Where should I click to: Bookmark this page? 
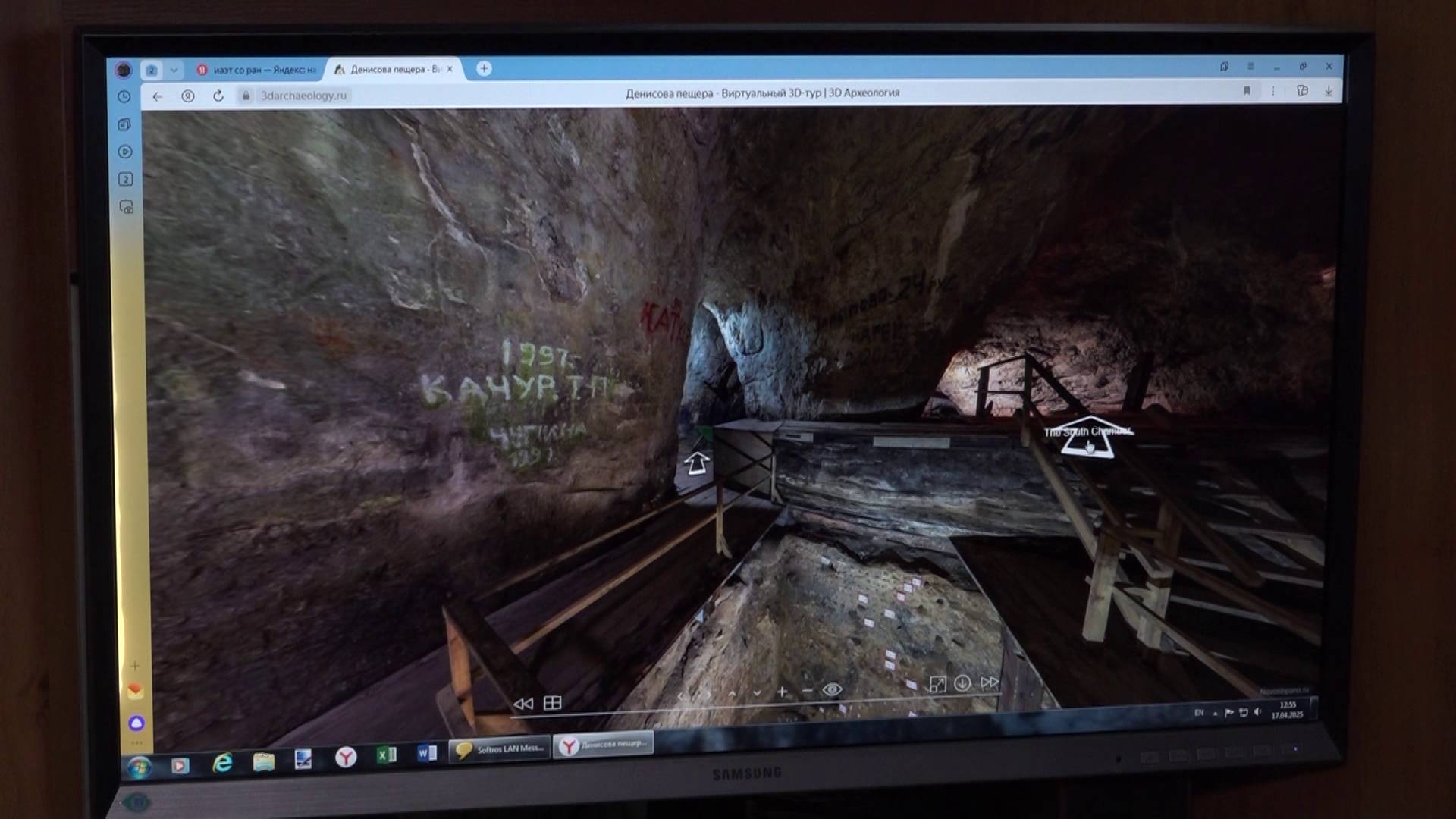(x=1247, y=91)
